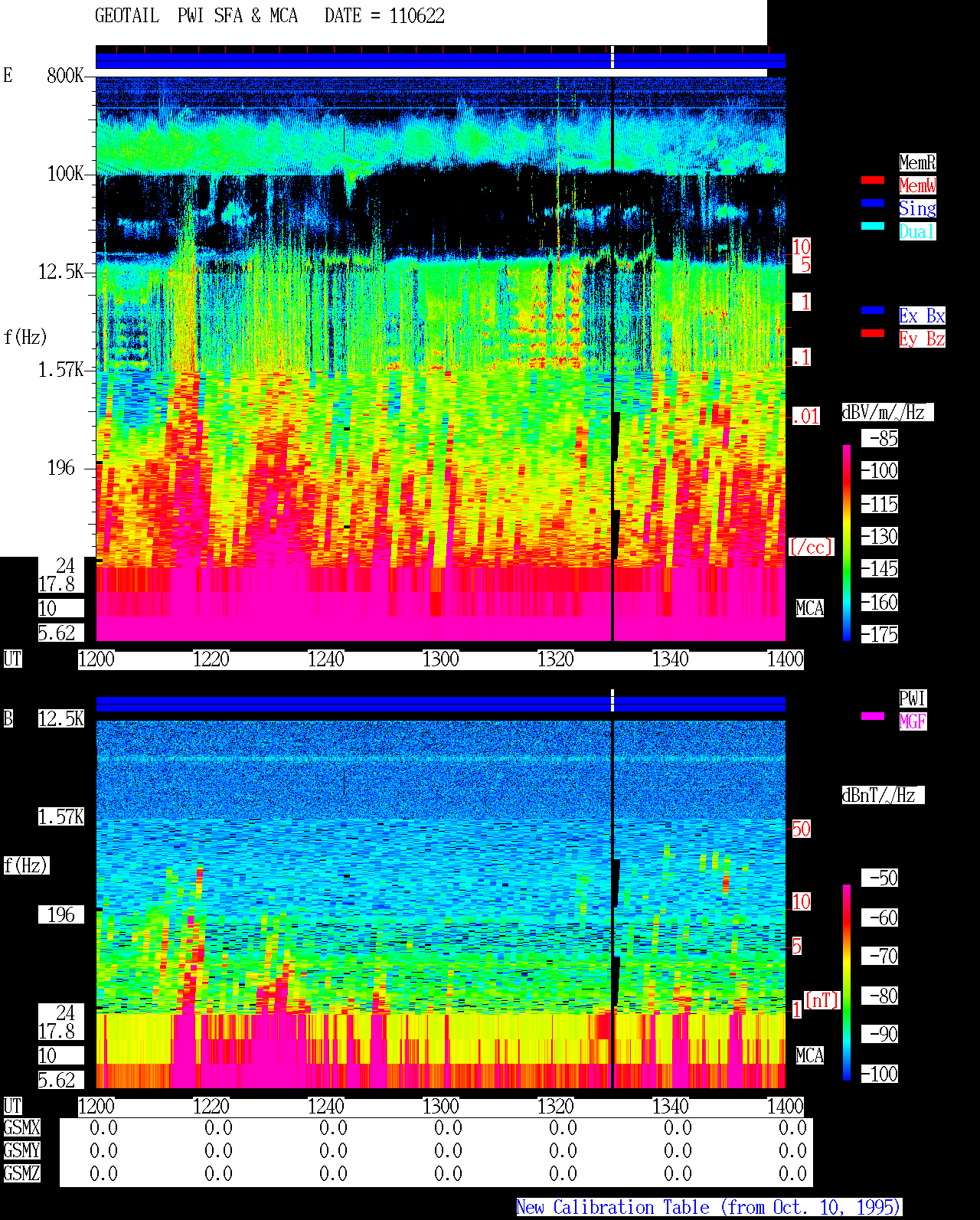Click the 196 frequency label on the B panel
The width and height of the screenshot is (980, 1220).
61,914
